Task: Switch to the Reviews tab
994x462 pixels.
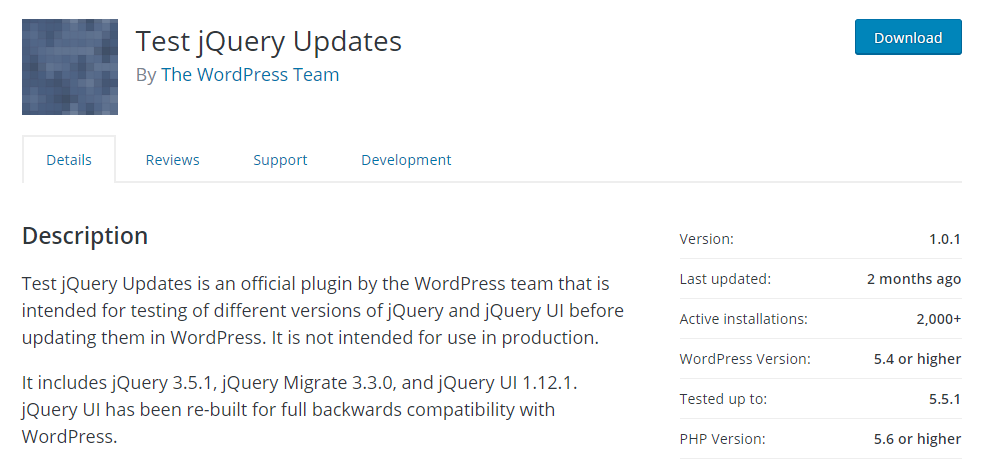Action: click(x=172, y=160)
